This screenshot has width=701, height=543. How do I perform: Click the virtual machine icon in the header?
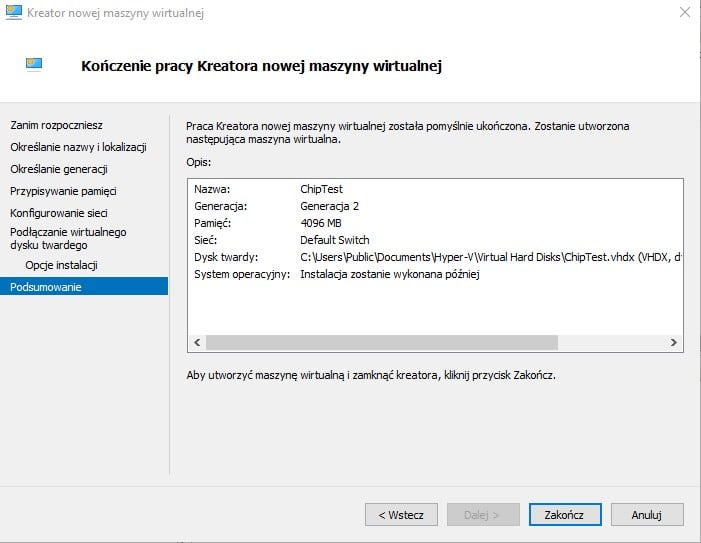coord(35,66)
